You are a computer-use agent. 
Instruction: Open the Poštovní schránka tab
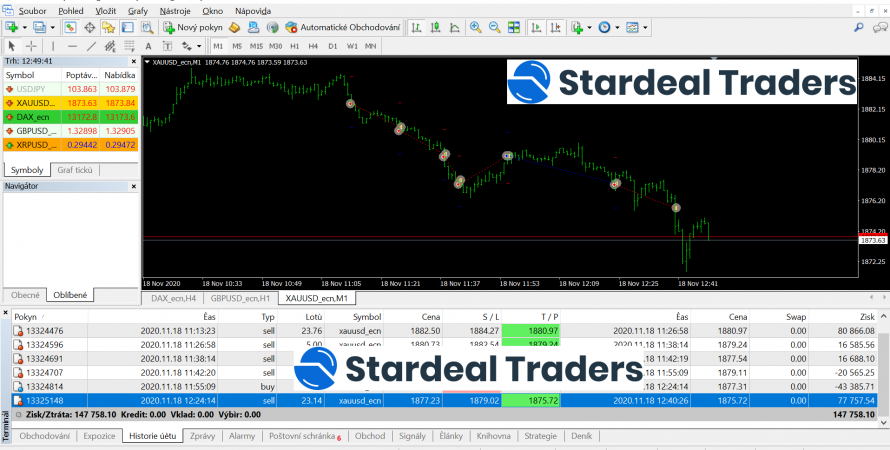[305, 436]
